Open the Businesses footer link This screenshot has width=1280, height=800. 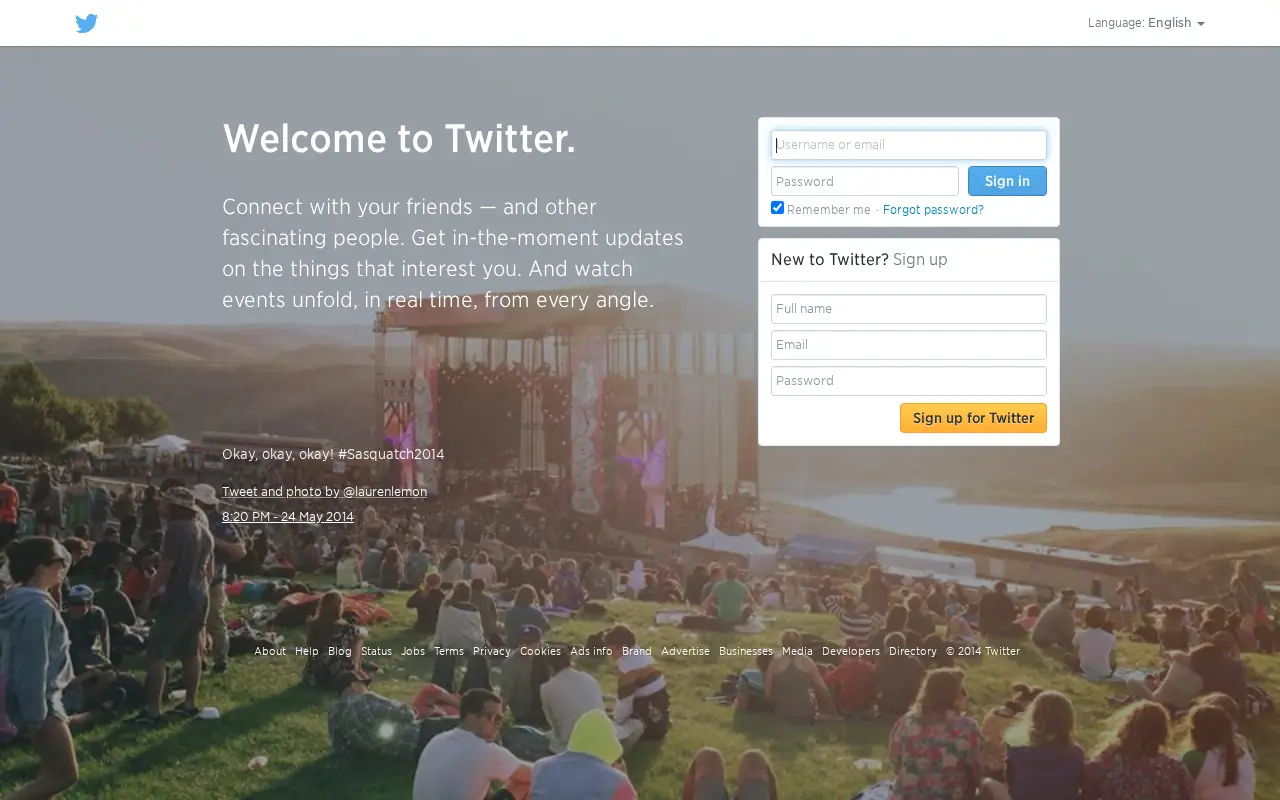pos(746,651)
